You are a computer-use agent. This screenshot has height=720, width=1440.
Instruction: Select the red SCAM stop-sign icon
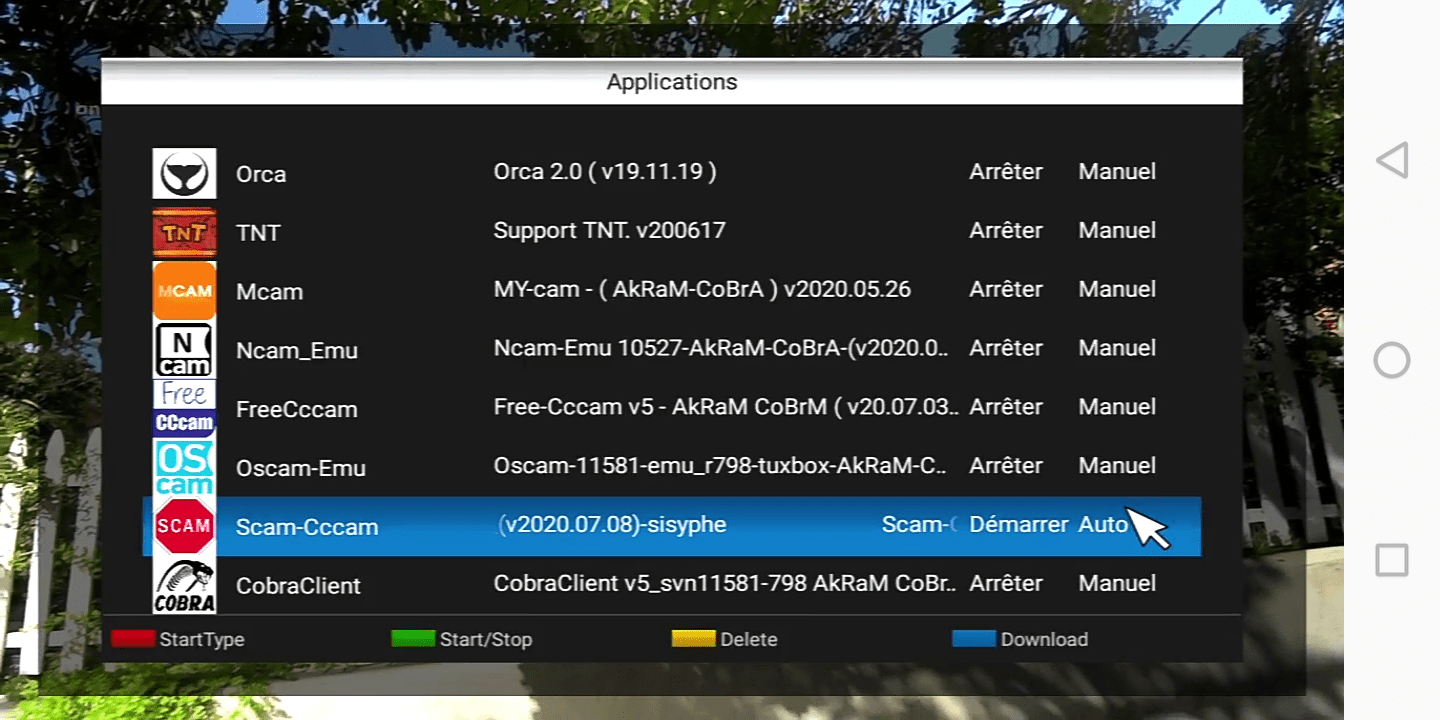pos(184,526)
